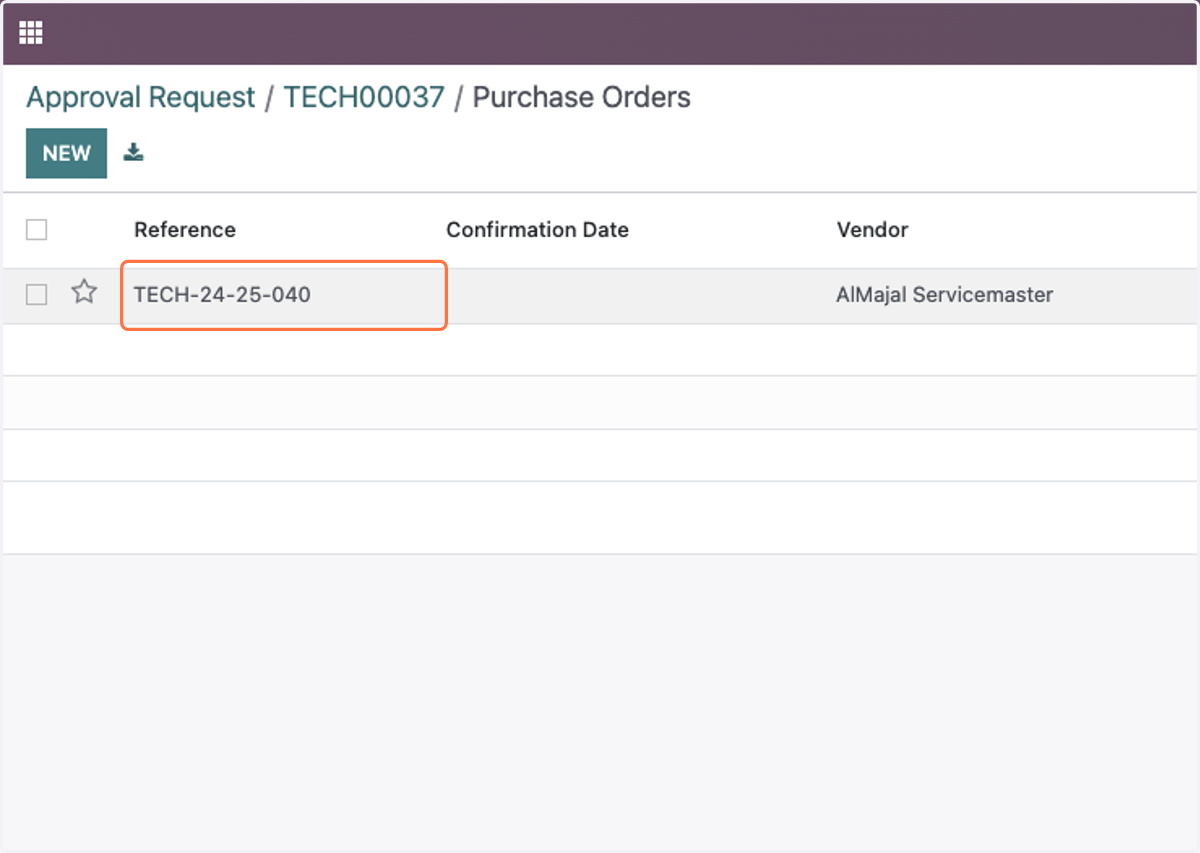Viewport: 1200px width, 853px height.
Task: Click the Purchase Orders breadcrumb title
Action: [x=581, y=97]
